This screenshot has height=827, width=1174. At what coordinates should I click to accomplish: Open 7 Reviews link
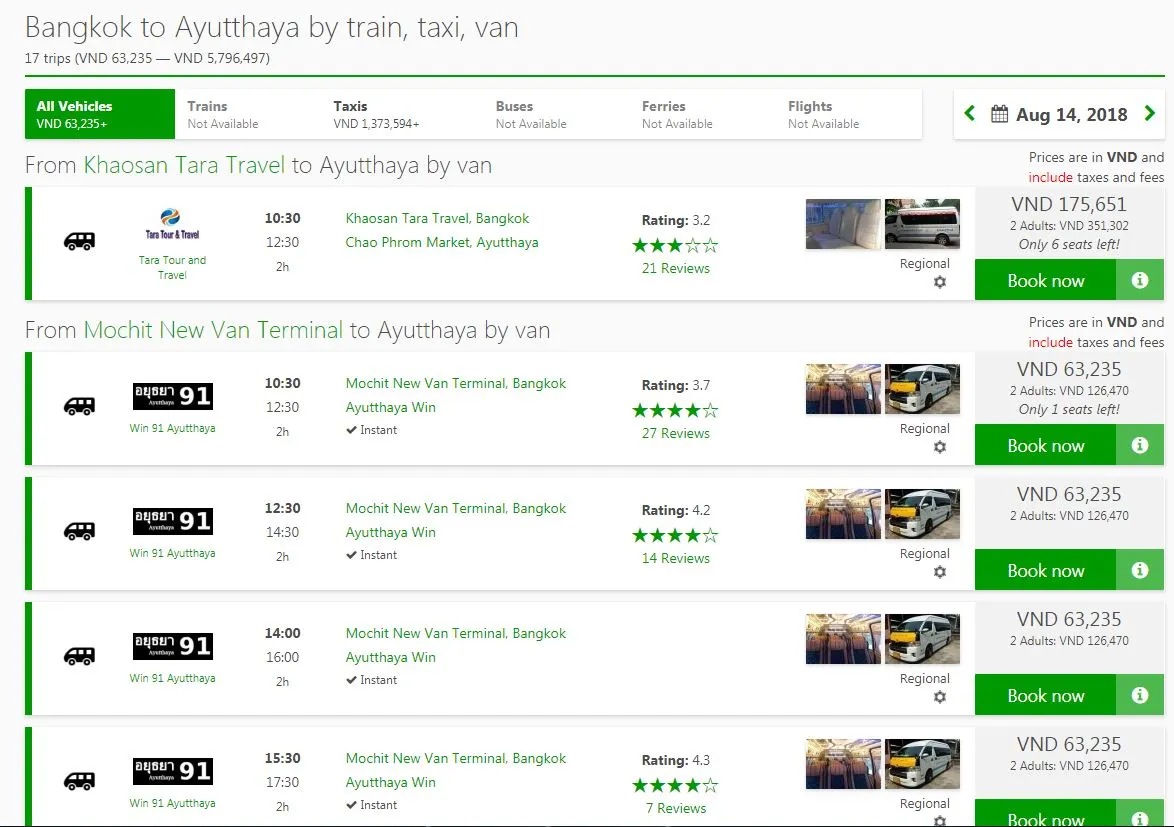click(675, 808)
